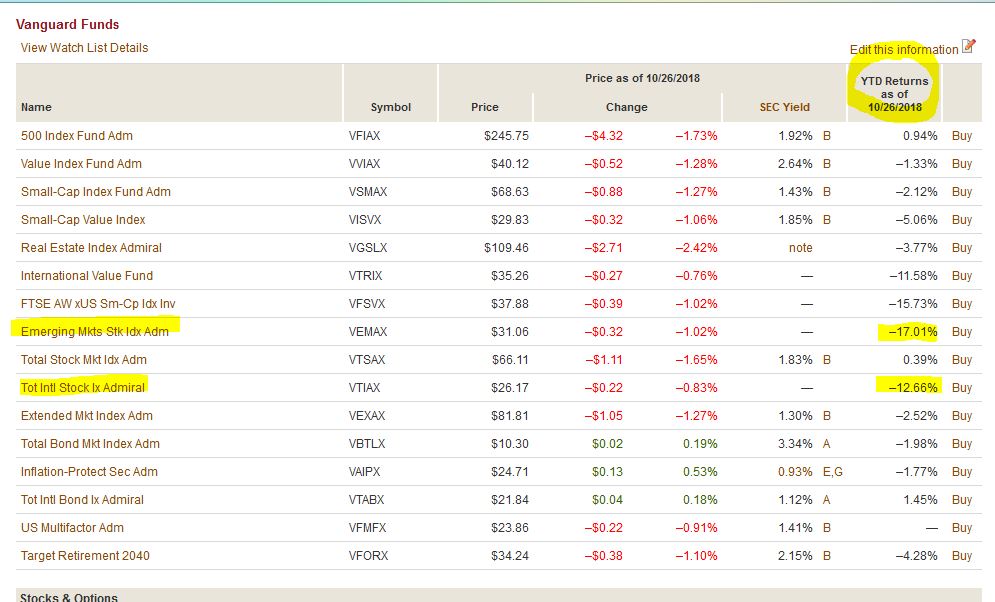Viewport: 995px width, 602px height.
Task: Open Small-Cap Value Index fund link
Action: point(83,219)
